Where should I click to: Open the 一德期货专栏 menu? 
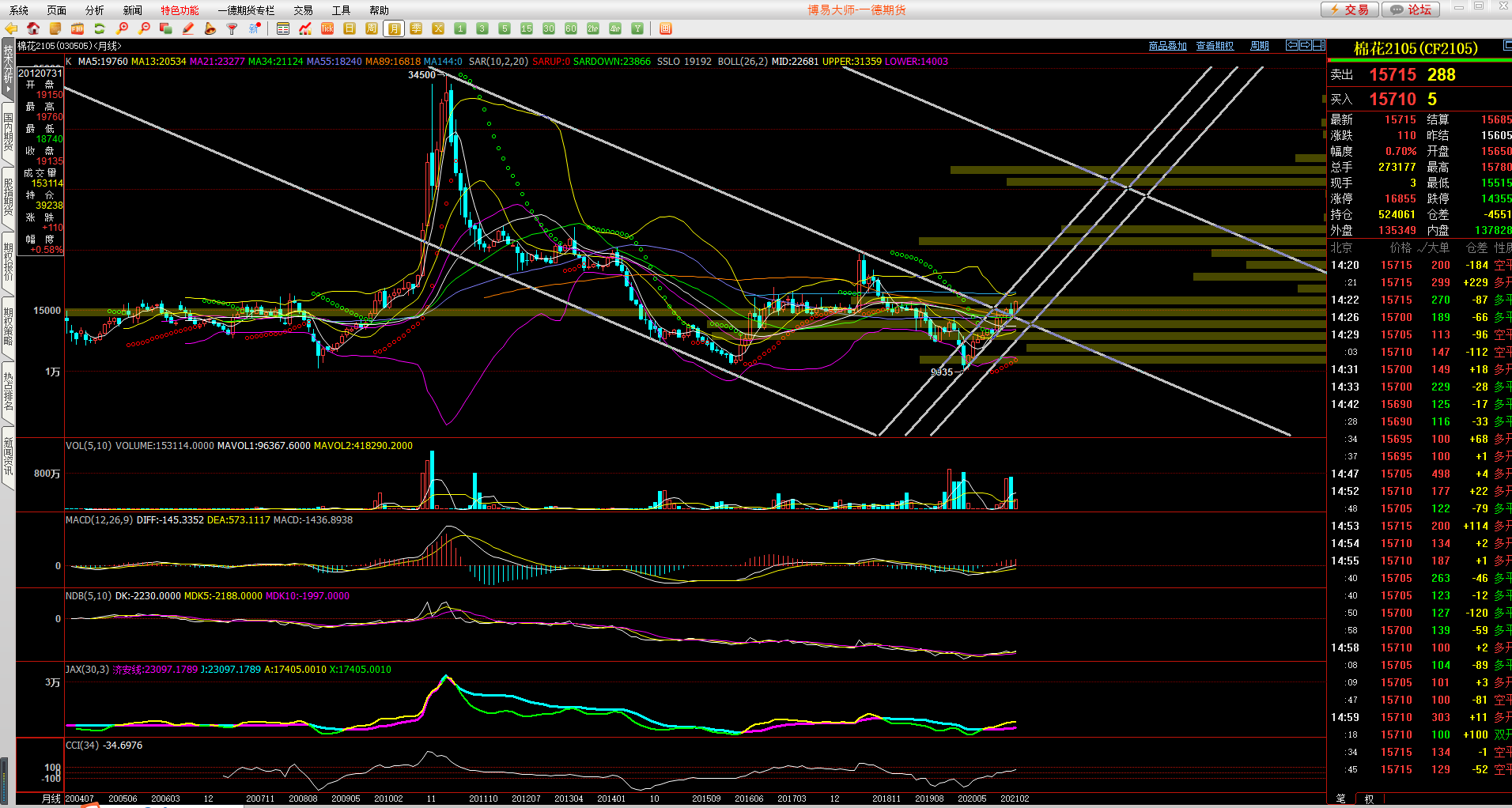[x=247, y=10]
